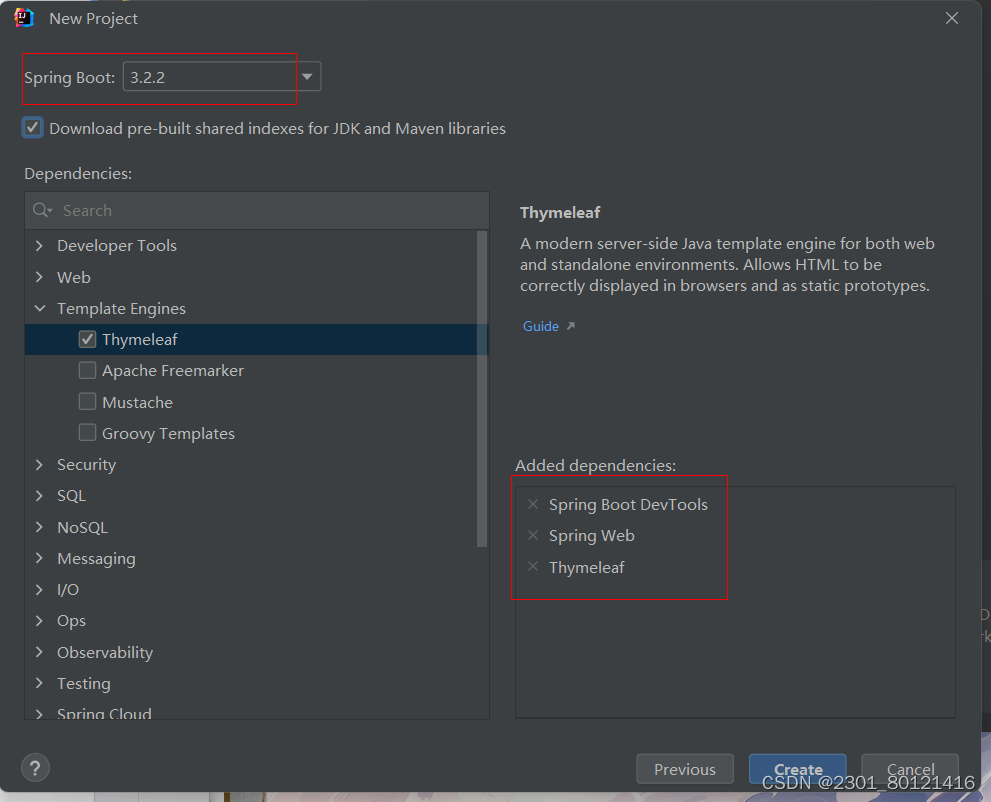Enable the Mustache checkbox
The width and height of the screenshot is (991, 802).
(x=87, y=402)
